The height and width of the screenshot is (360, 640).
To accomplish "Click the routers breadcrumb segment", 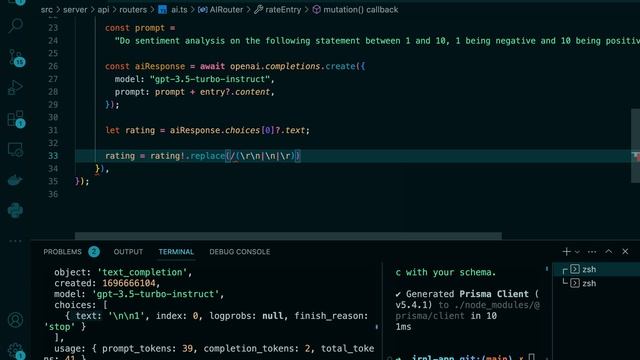I will [133, 10].
